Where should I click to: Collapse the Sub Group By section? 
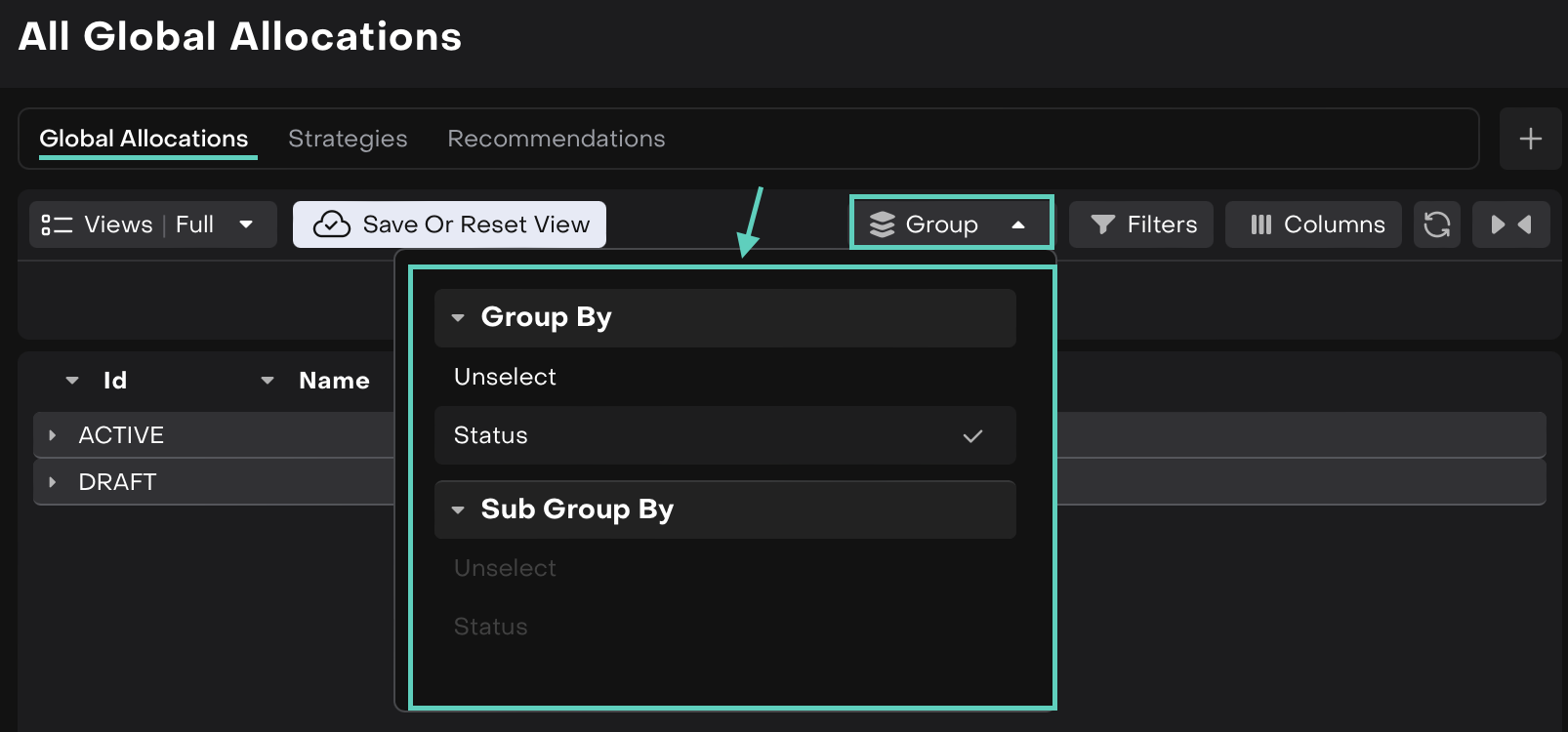pos(458,509)
